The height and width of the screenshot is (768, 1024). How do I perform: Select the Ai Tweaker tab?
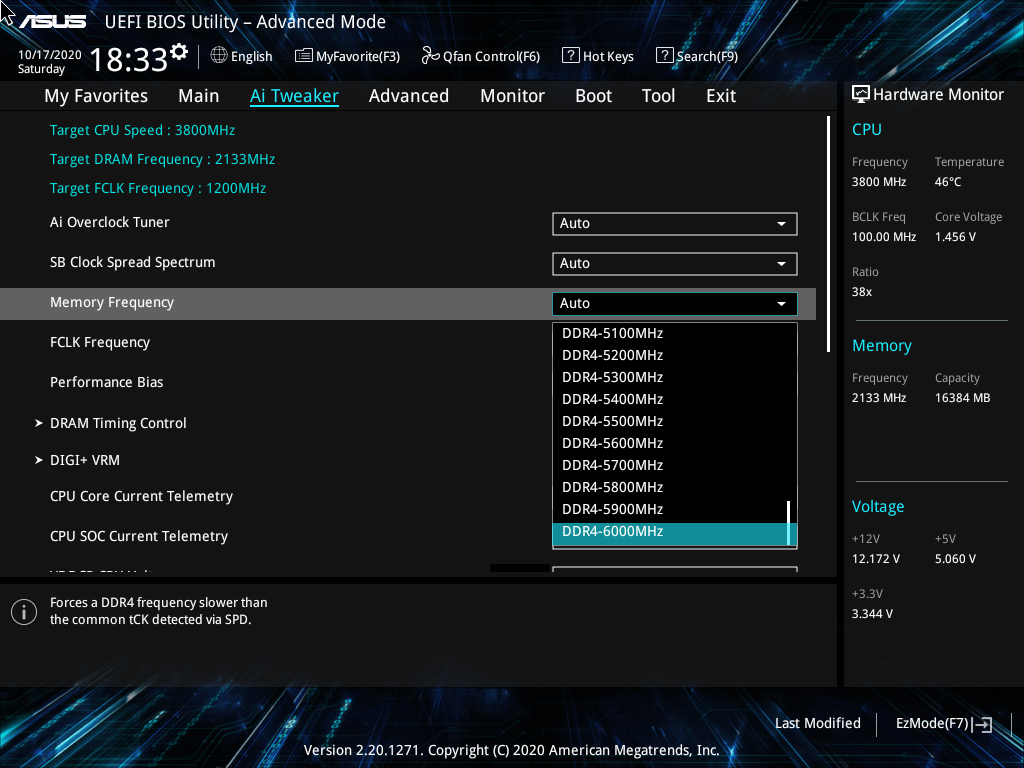coord(295,96)
